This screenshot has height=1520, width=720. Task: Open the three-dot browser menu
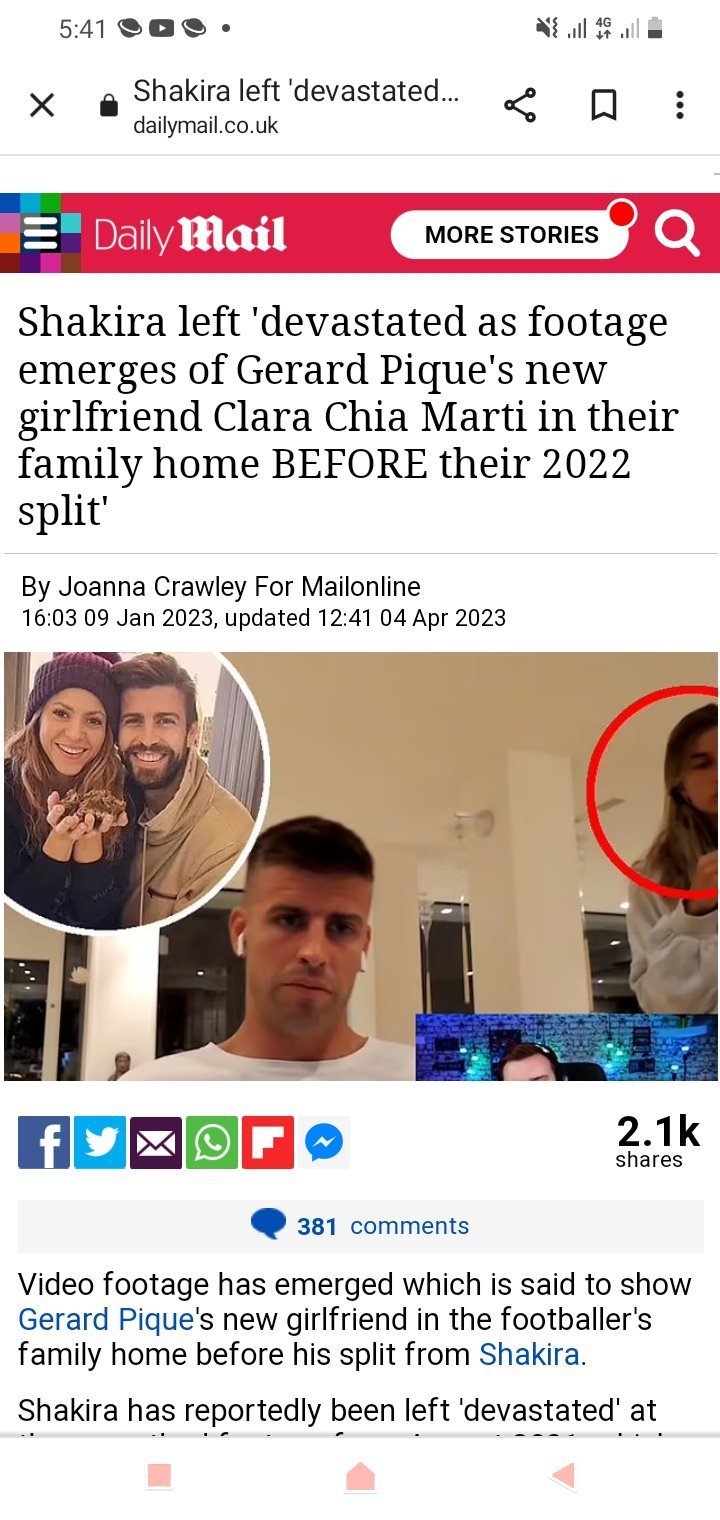click(680, 105)
